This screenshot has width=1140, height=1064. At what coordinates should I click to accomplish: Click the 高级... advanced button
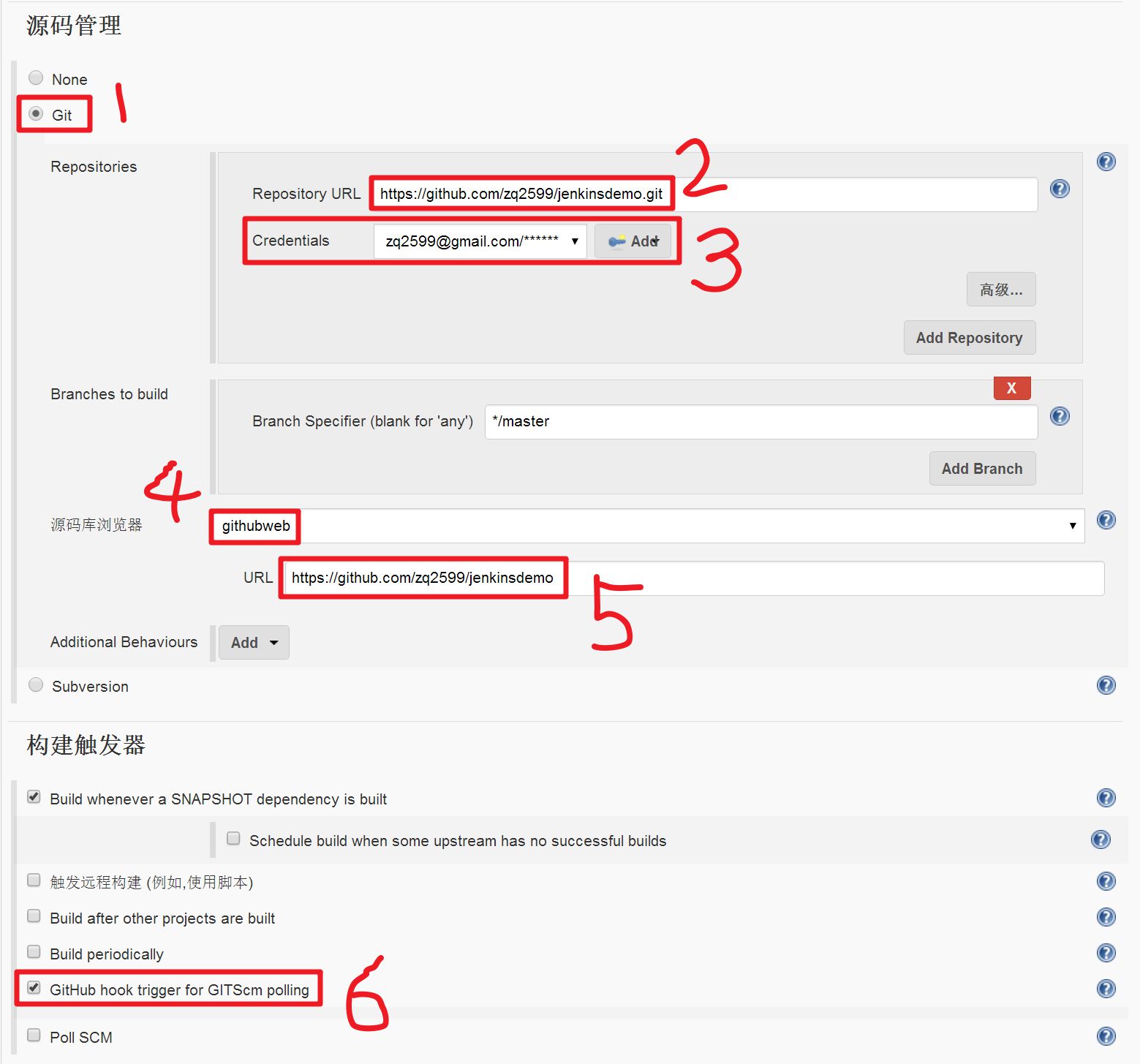[x=1001, y=290]
